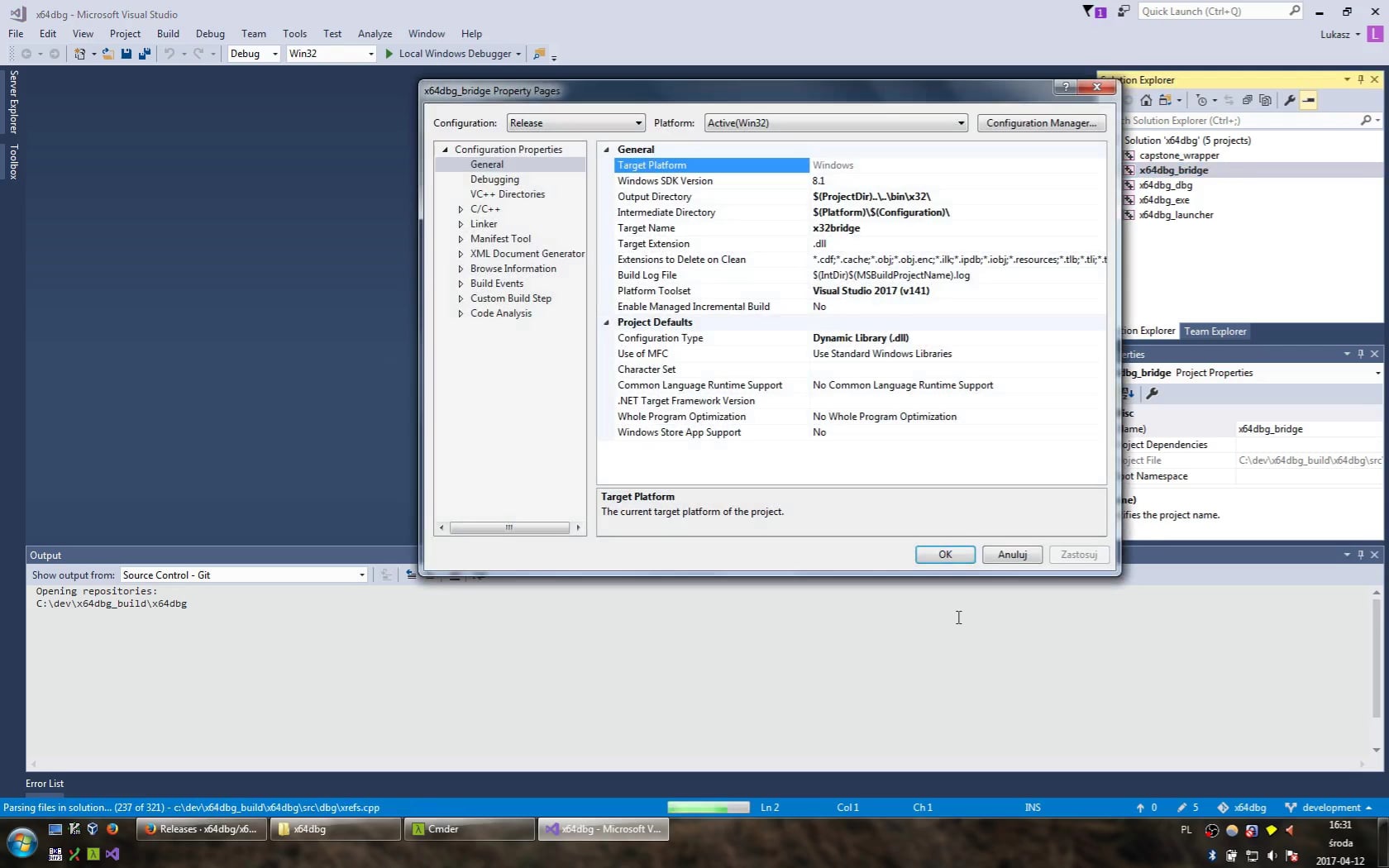This screenshot has height=868, width=1389.
Task: Click the Property Pages wrench icon in Properties window
Action: tap(1152, 393)
